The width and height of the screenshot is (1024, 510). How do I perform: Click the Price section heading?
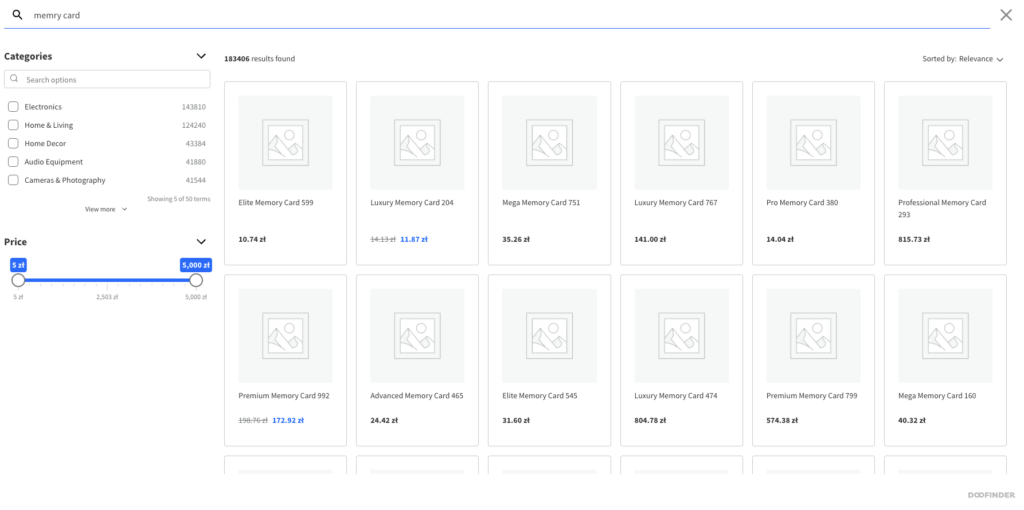(16, 242)
